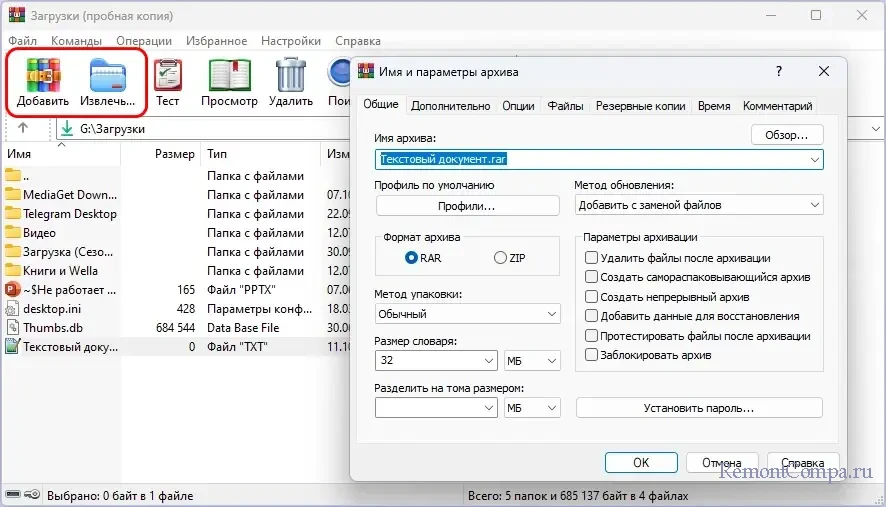The width and height of the screenshot is (886, 507).
Task: Open the Просмотр (View) book icon
Action: pos(229,78)
